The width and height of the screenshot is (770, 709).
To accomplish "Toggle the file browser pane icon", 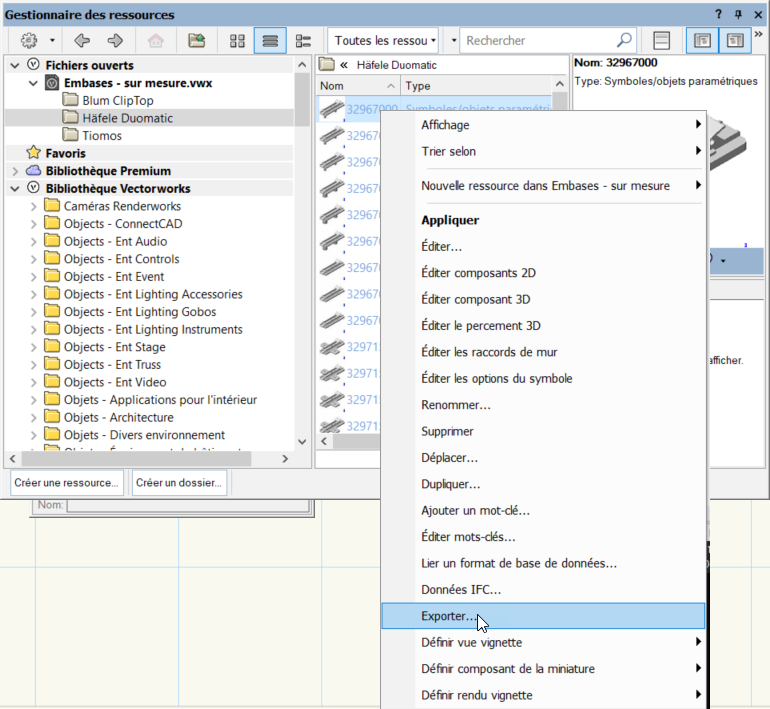I will (702, 40).
